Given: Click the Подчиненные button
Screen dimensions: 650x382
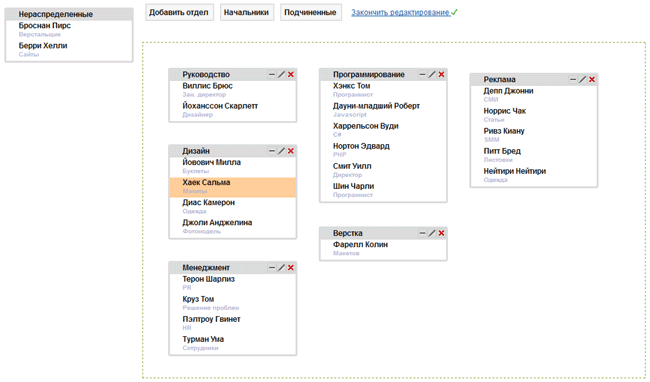Looking at the screenshot, I should pyautogui.click(x=310, y=12).
